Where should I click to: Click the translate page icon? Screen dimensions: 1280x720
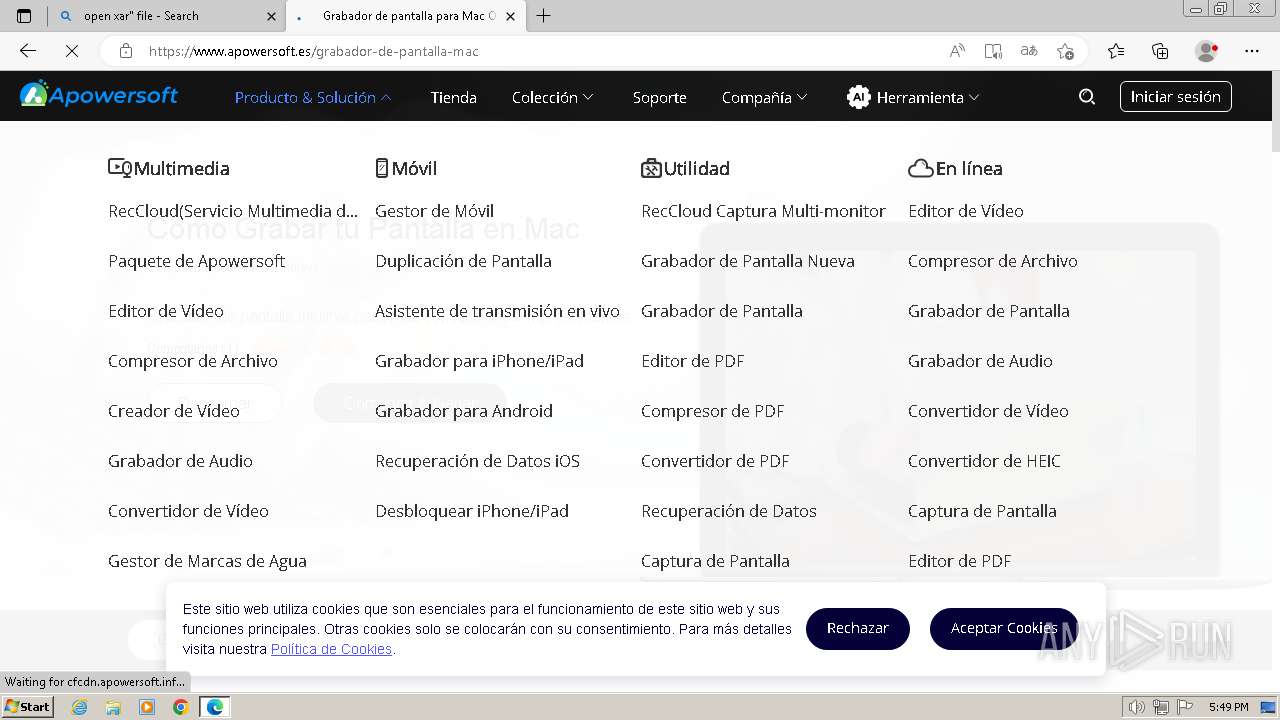pyautogui.click(x=1029, y=51)
